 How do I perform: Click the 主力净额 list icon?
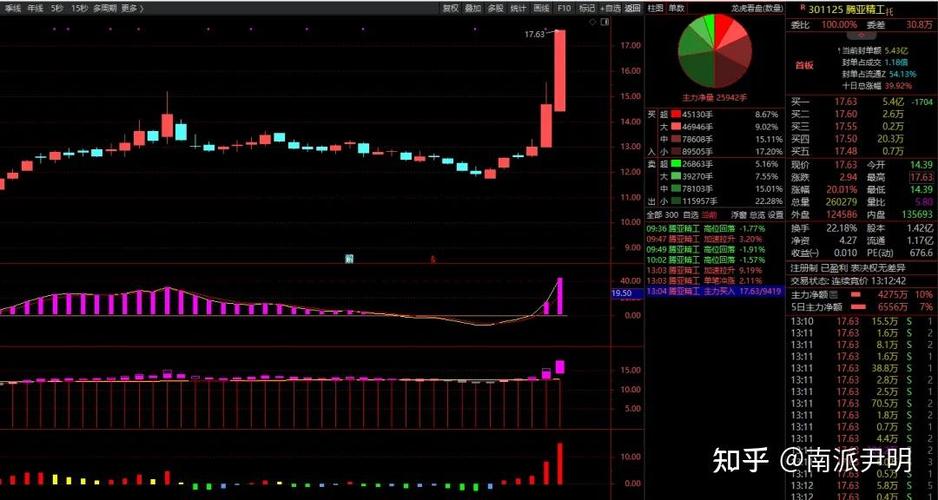[x=833, y=295]
